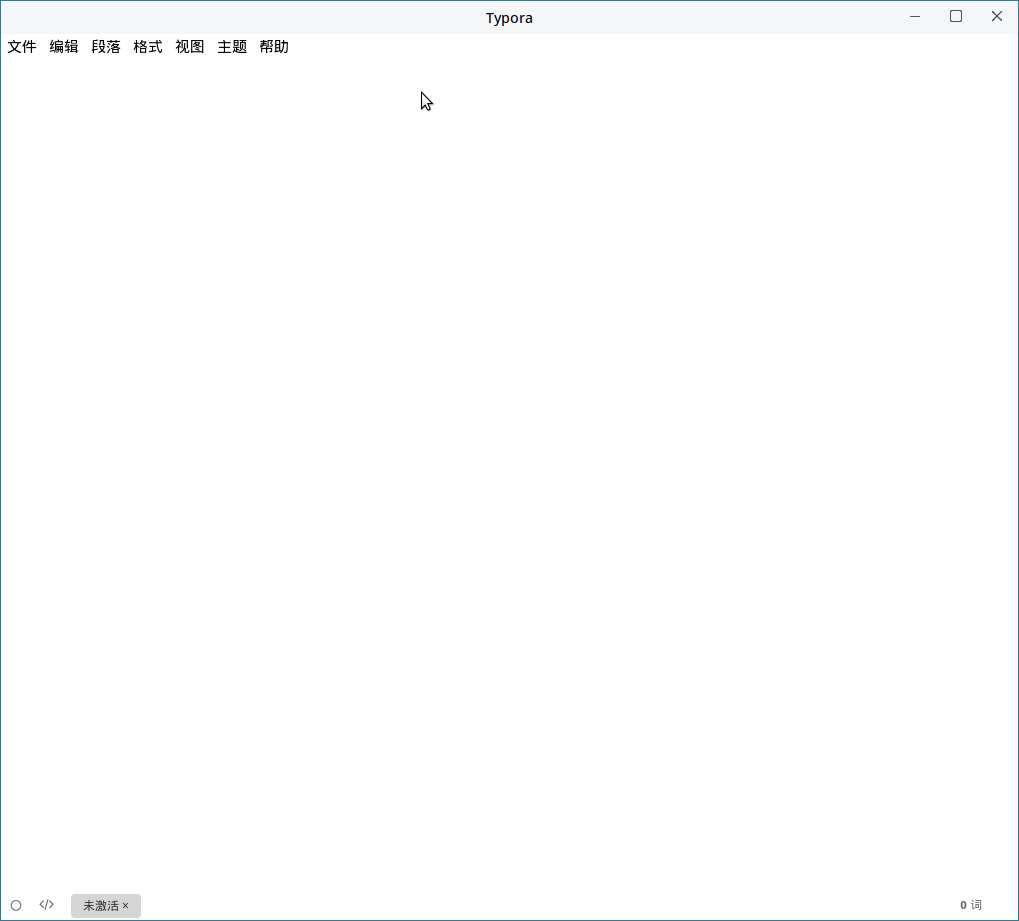1019x921 pixels.
Task: Switch to source code mode icon
Action: pyautogui.click(x=46, y=905)
